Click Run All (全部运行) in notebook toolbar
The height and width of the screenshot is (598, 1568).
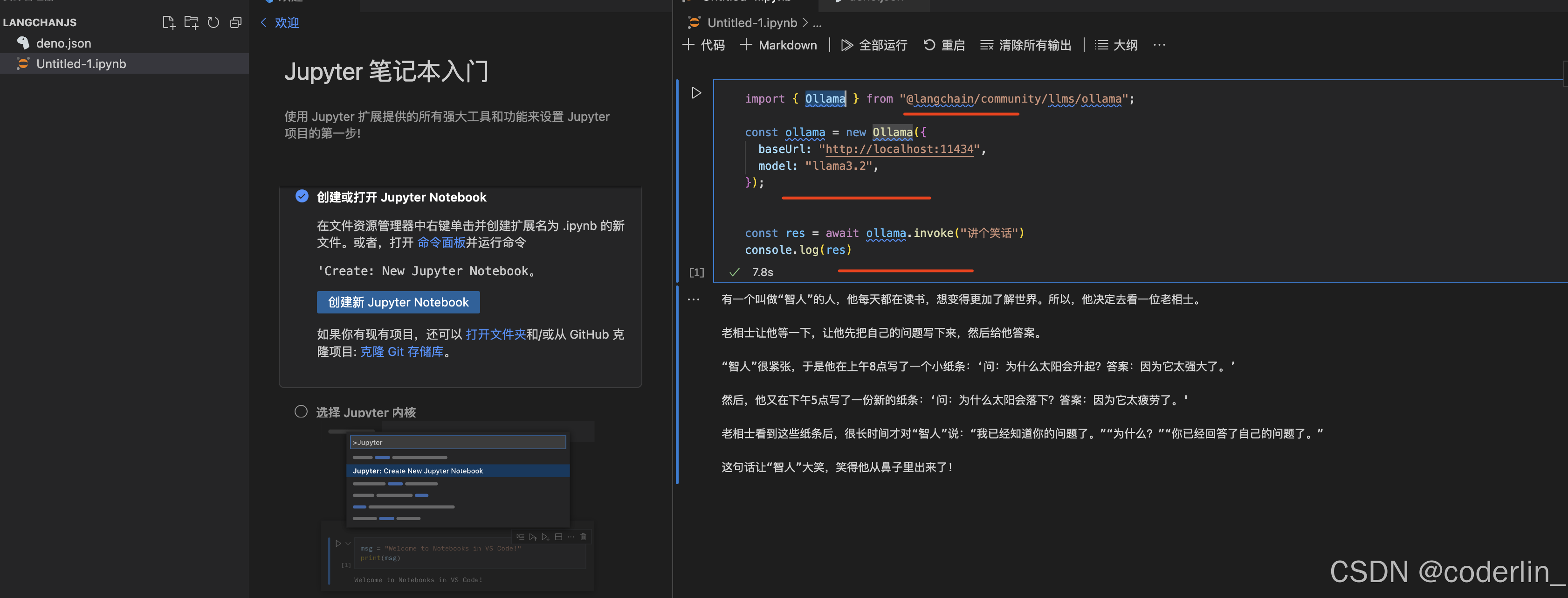(x=874, y=45)
